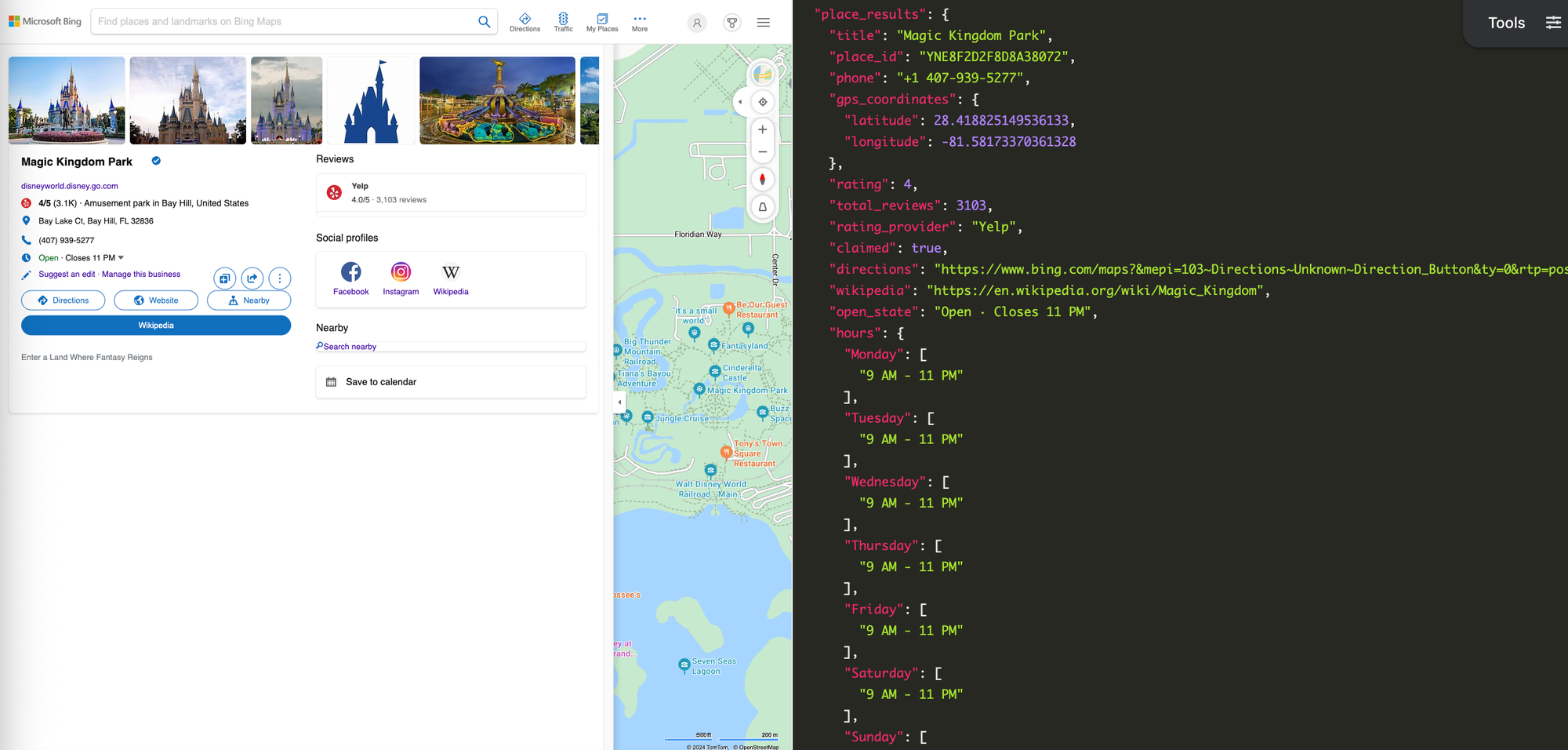Open the three-dot more options button
This screenshot has height=750, width=1568.
(280, 279)
